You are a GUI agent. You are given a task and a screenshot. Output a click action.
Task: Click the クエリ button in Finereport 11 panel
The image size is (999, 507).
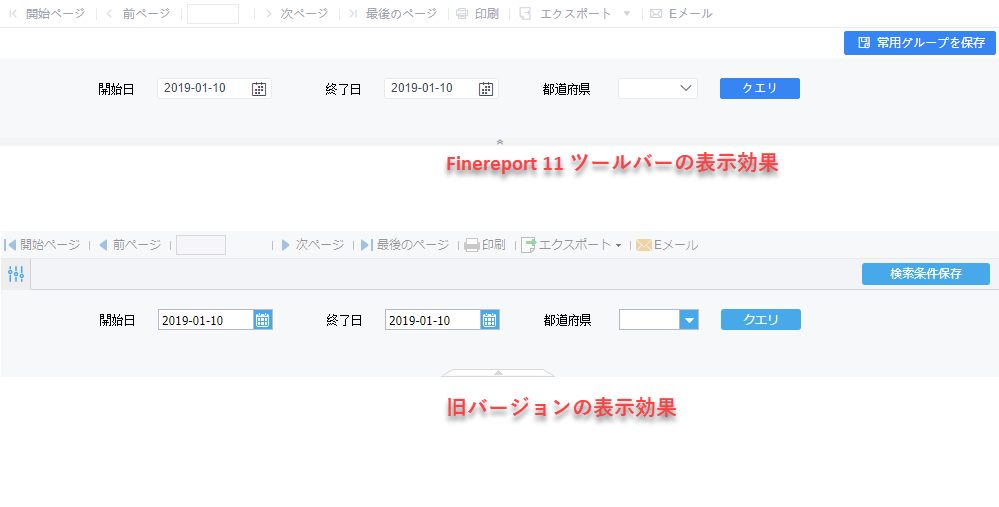pyautogui.click(x=759, y=89)
